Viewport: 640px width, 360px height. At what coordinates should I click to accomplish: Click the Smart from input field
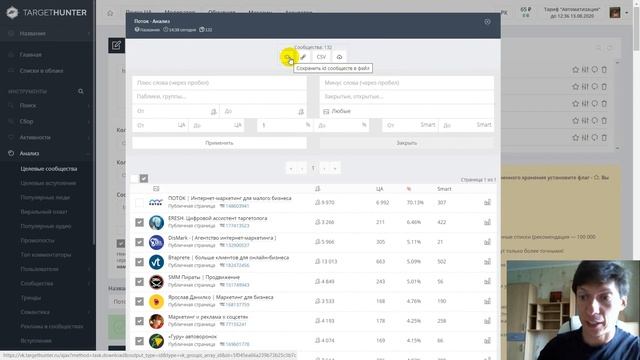pos(410,125)
